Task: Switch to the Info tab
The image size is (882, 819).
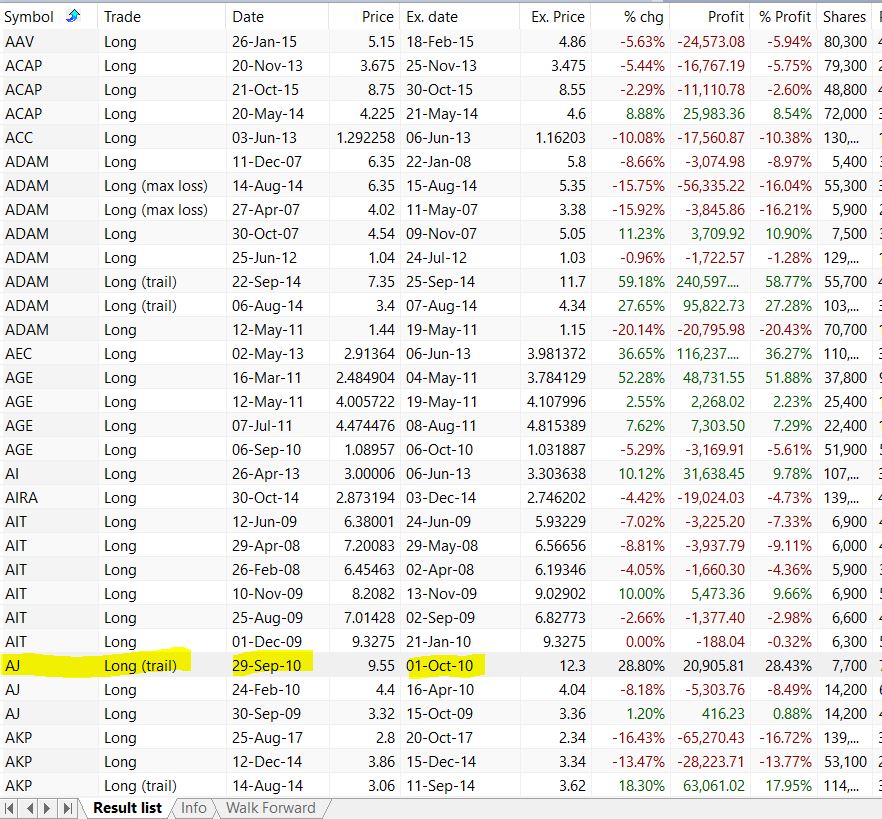Action: pyautogui.click(x=193, y=807)
